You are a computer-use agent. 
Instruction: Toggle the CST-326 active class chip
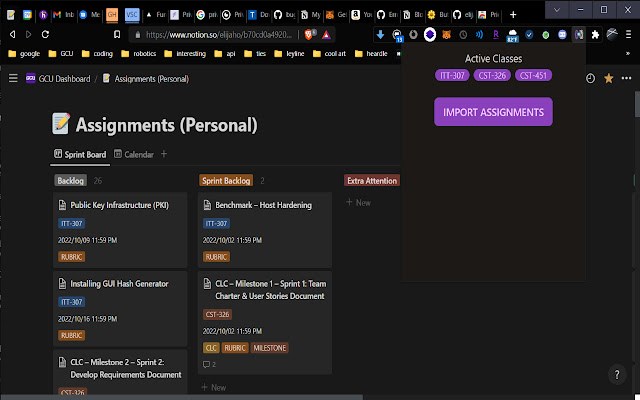point(492,76)
